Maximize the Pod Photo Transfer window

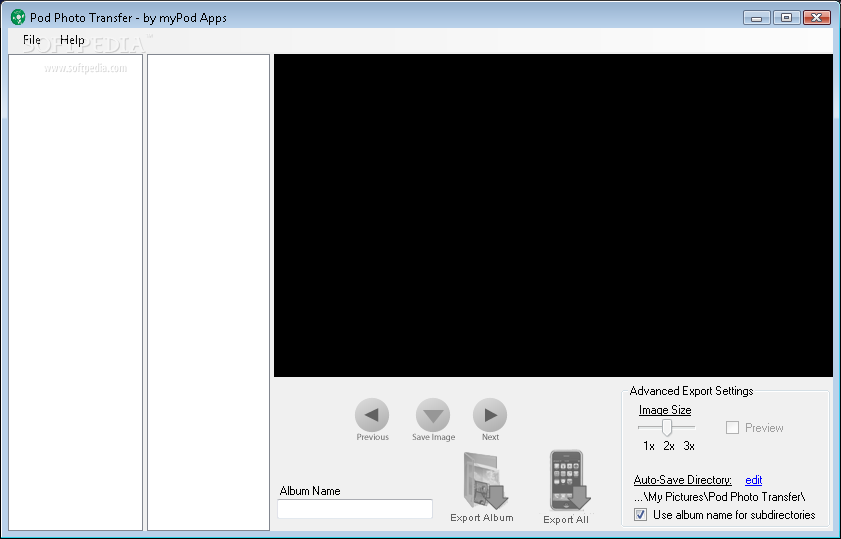(786, 18)
